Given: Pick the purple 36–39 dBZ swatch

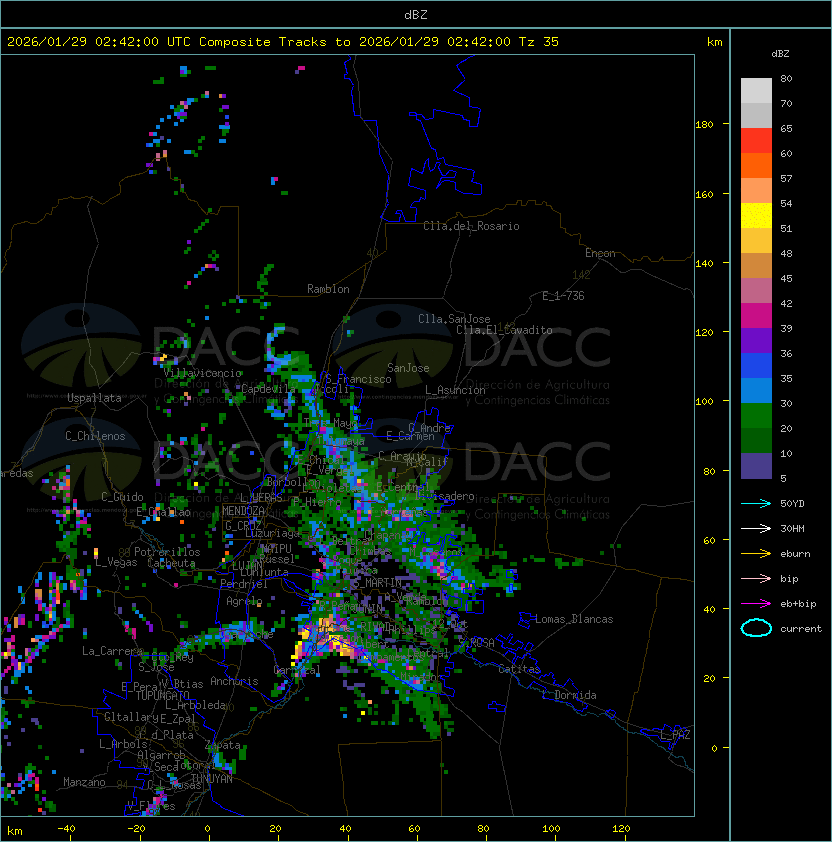Looking at the screenshot, I should click(756, 340).
